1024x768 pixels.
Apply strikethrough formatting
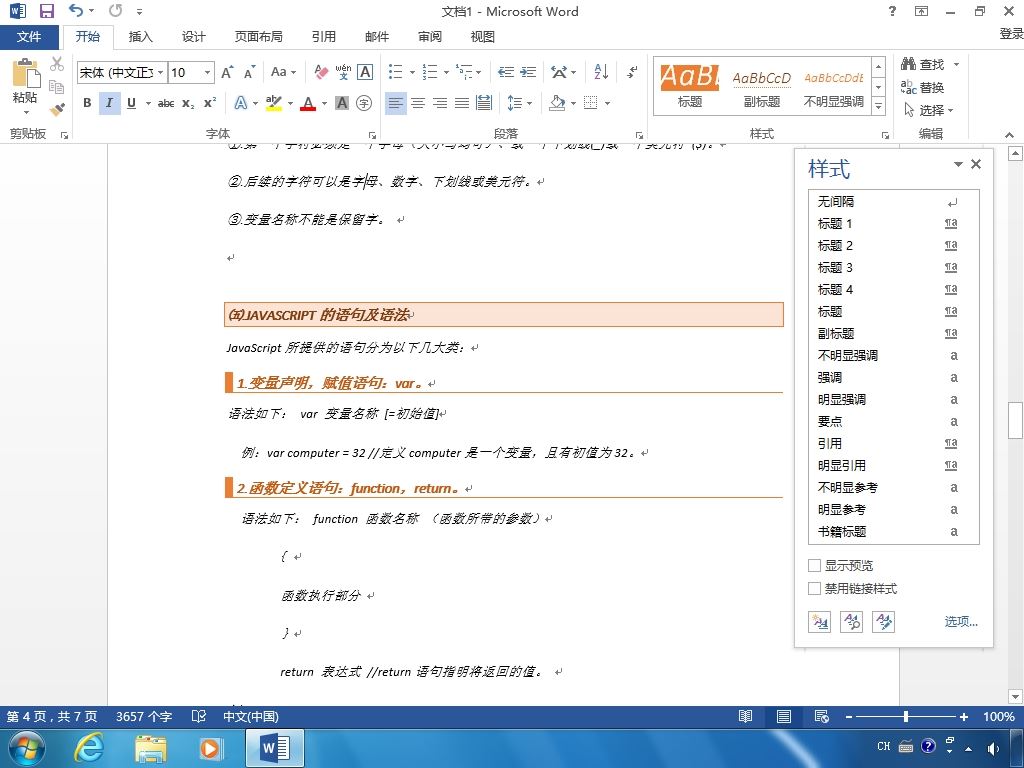pyautogui.click(x=166, y=103)
